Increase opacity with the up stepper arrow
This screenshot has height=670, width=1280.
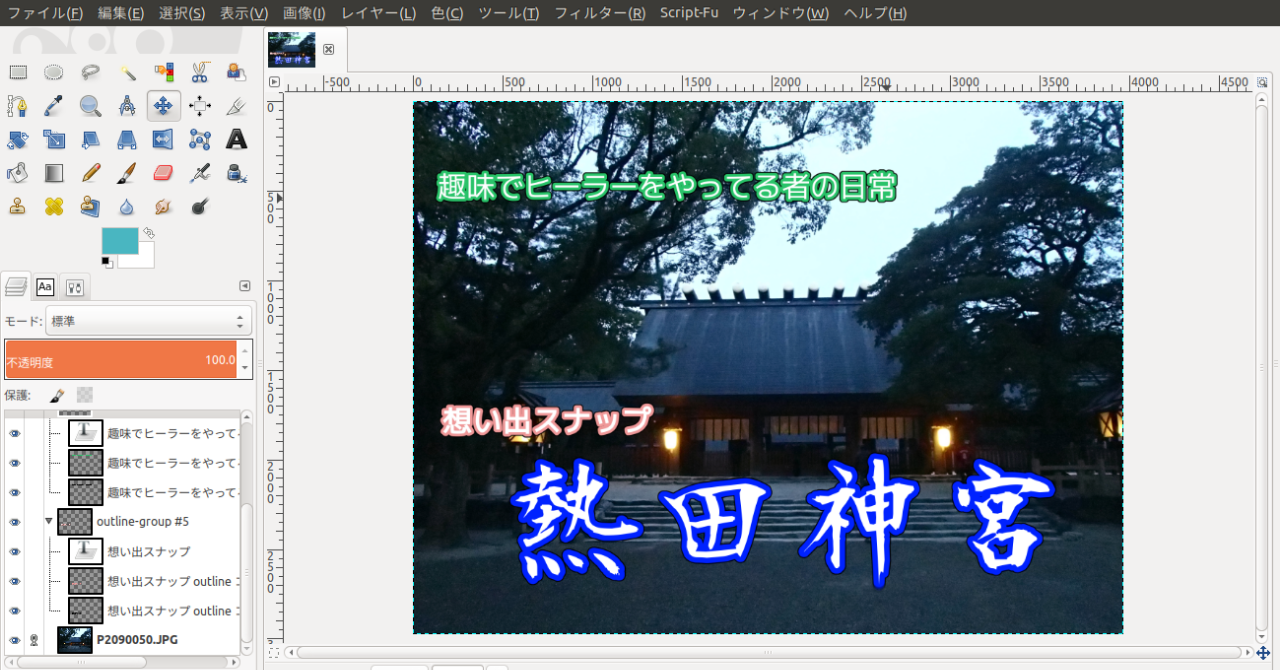click(246, 352)
